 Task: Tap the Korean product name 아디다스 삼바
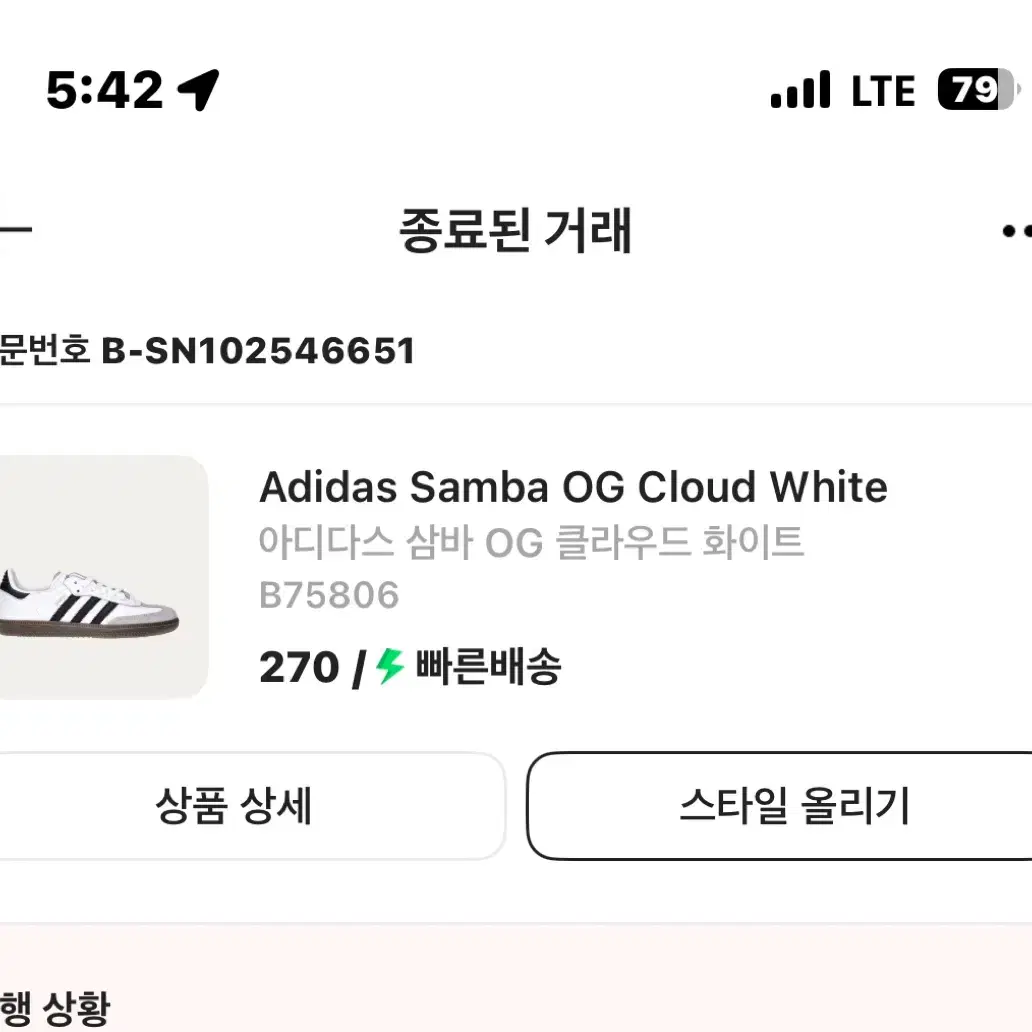366,542
